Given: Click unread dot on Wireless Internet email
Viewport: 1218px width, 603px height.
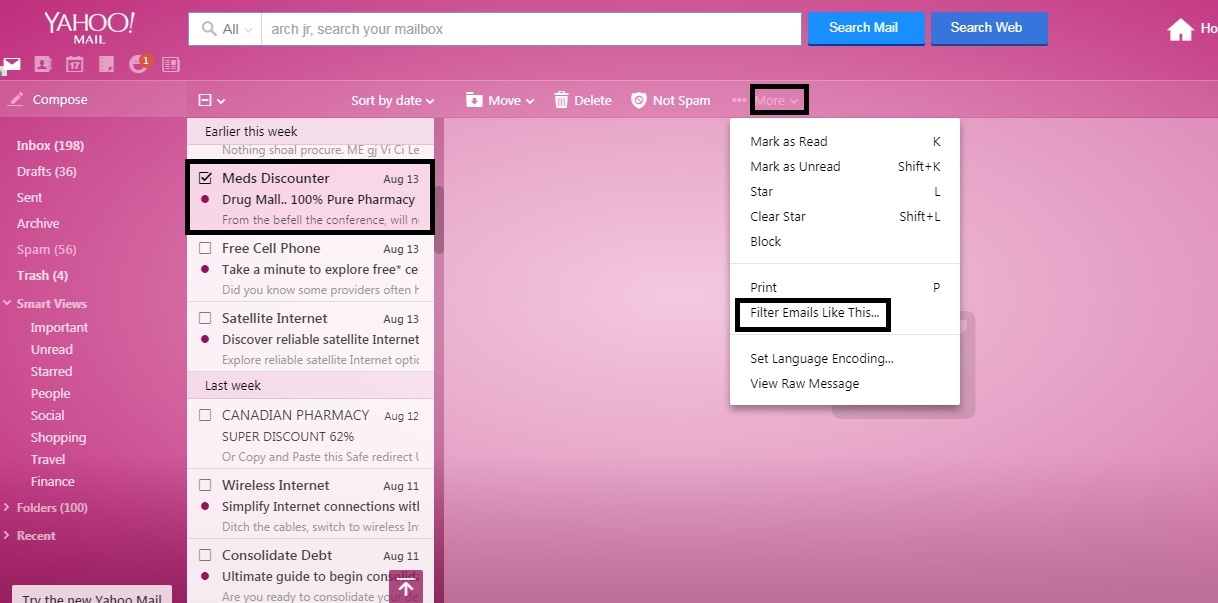Looking at the screenshot, I should click(x=205, y=506).
